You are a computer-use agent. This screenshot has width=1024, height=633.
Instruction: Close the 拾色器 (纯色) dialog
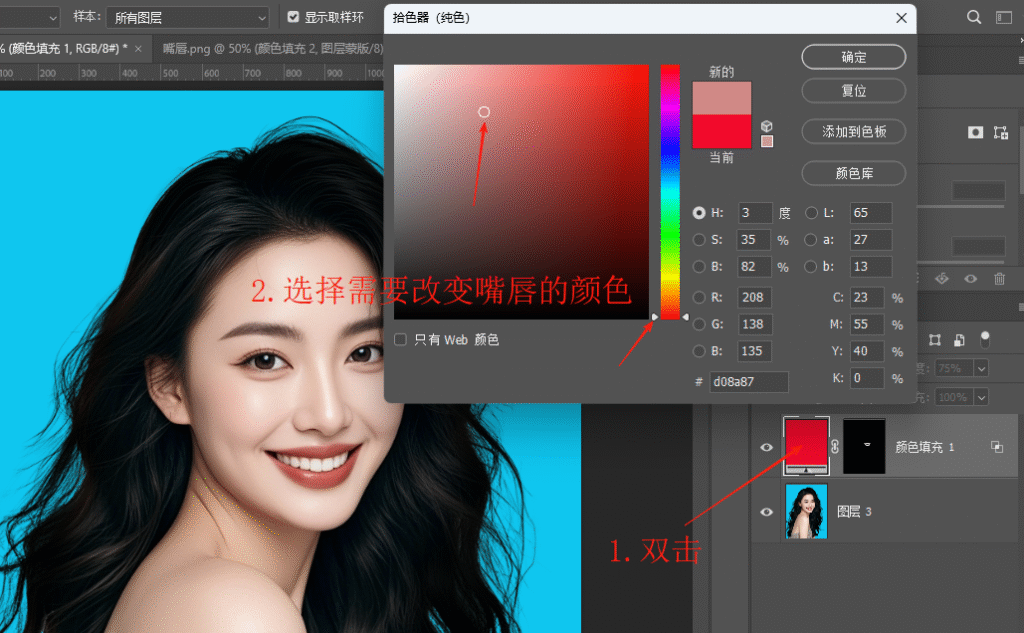(x=901, y=18)
